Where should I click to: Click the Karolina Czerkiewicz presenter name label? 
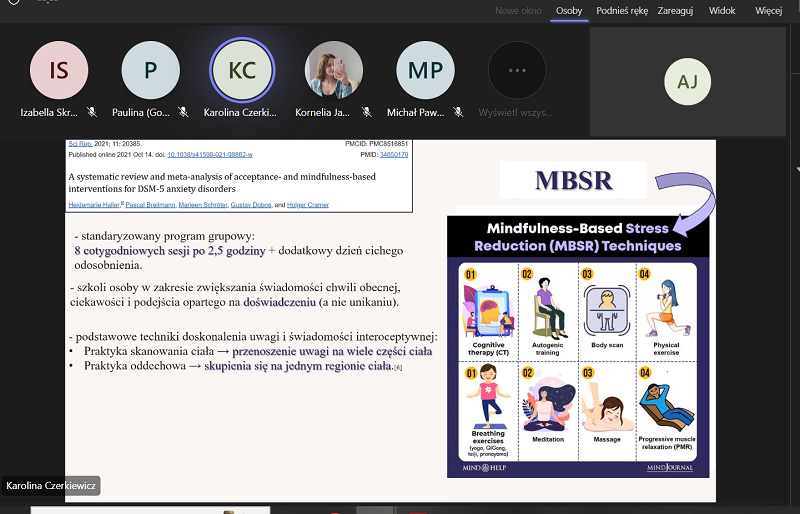(50, 486)
